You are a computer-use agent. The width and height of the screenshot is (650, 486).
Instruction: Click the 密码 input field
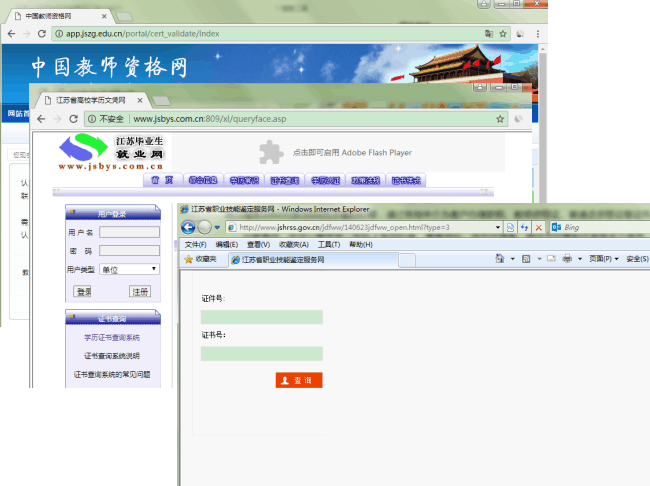click(129, 250)
